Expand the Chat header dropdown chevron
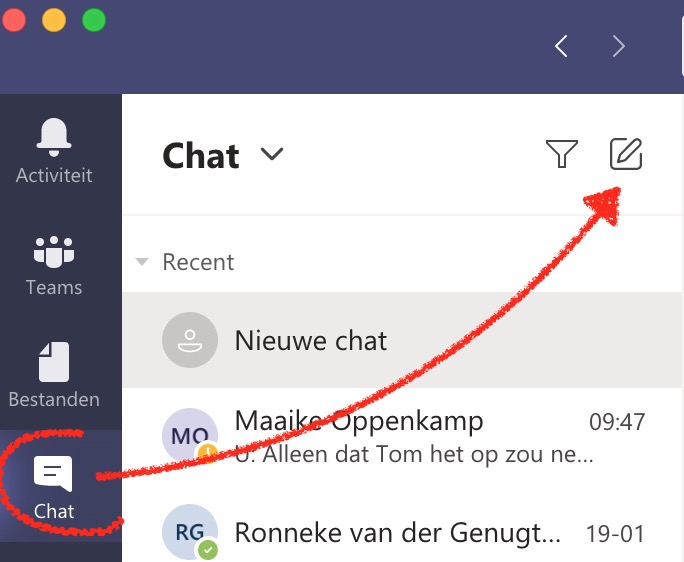The width and height of the screenshot is (684, 562). click(x=272, y=154)
